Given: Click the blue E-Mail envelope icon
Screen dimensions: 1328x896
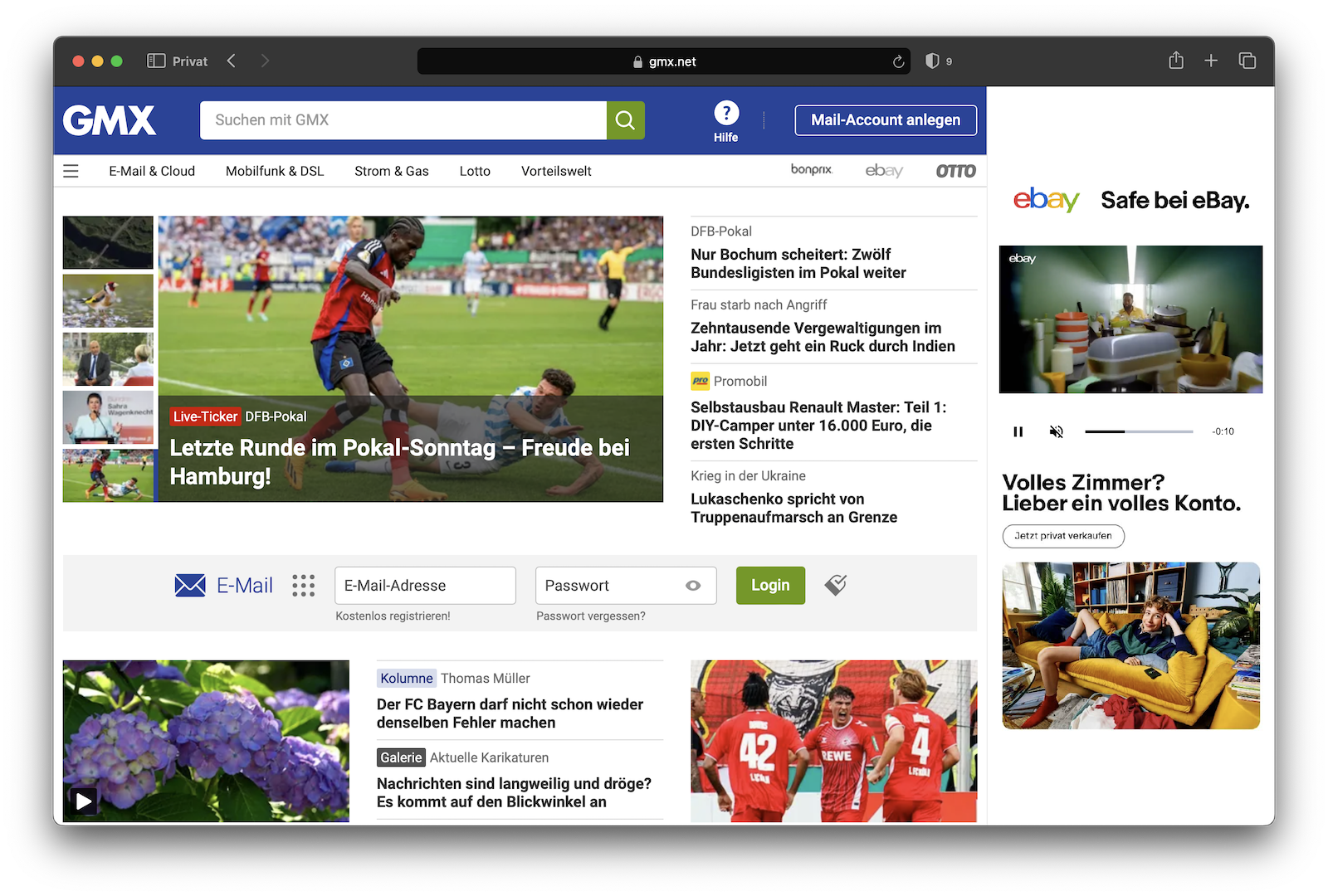Looking at the screenshot, I should tap(190, 586).
